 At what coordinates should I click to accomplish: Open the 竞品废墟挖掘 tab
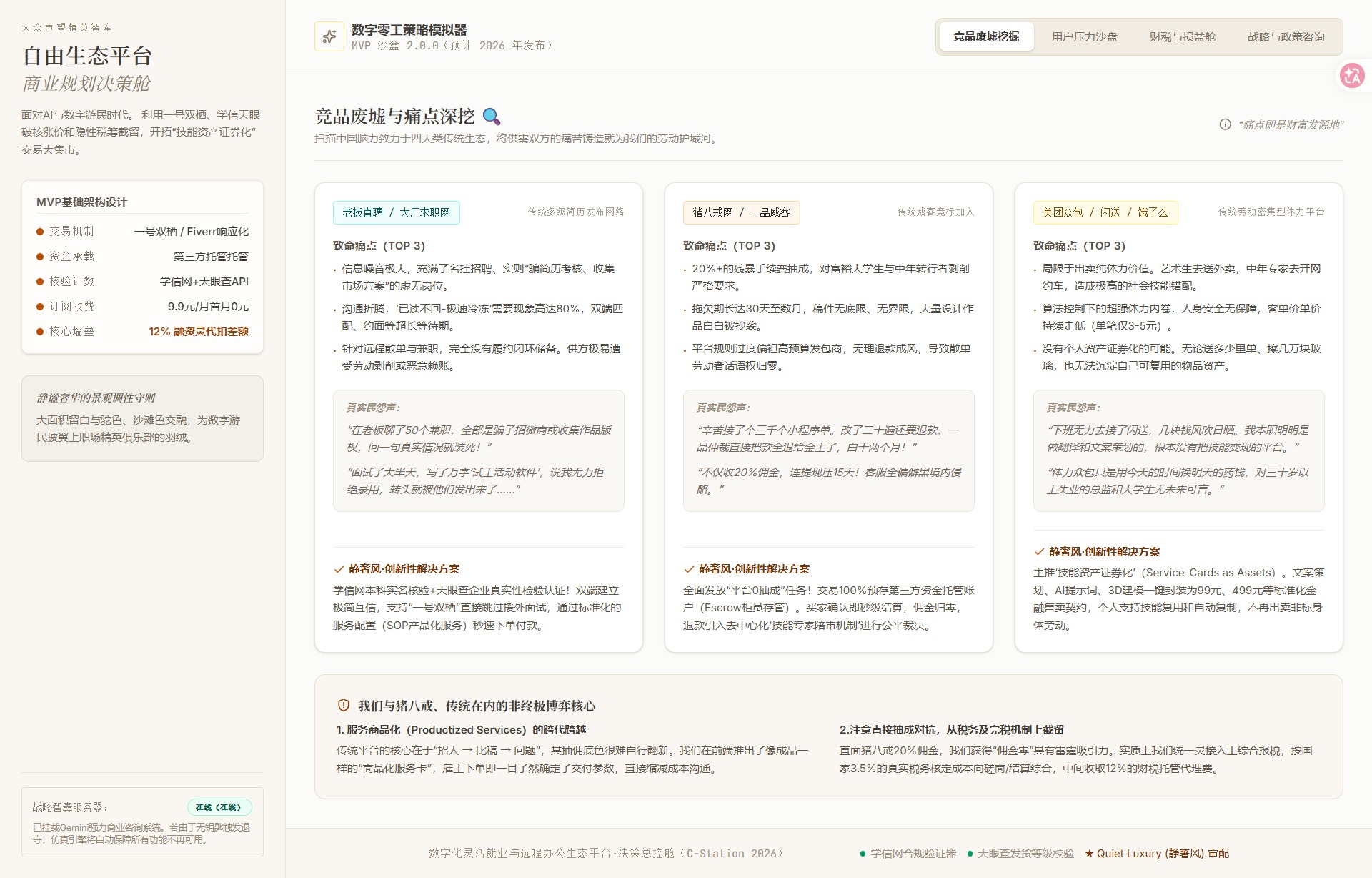pyautogui.click(x=986, y=36)
